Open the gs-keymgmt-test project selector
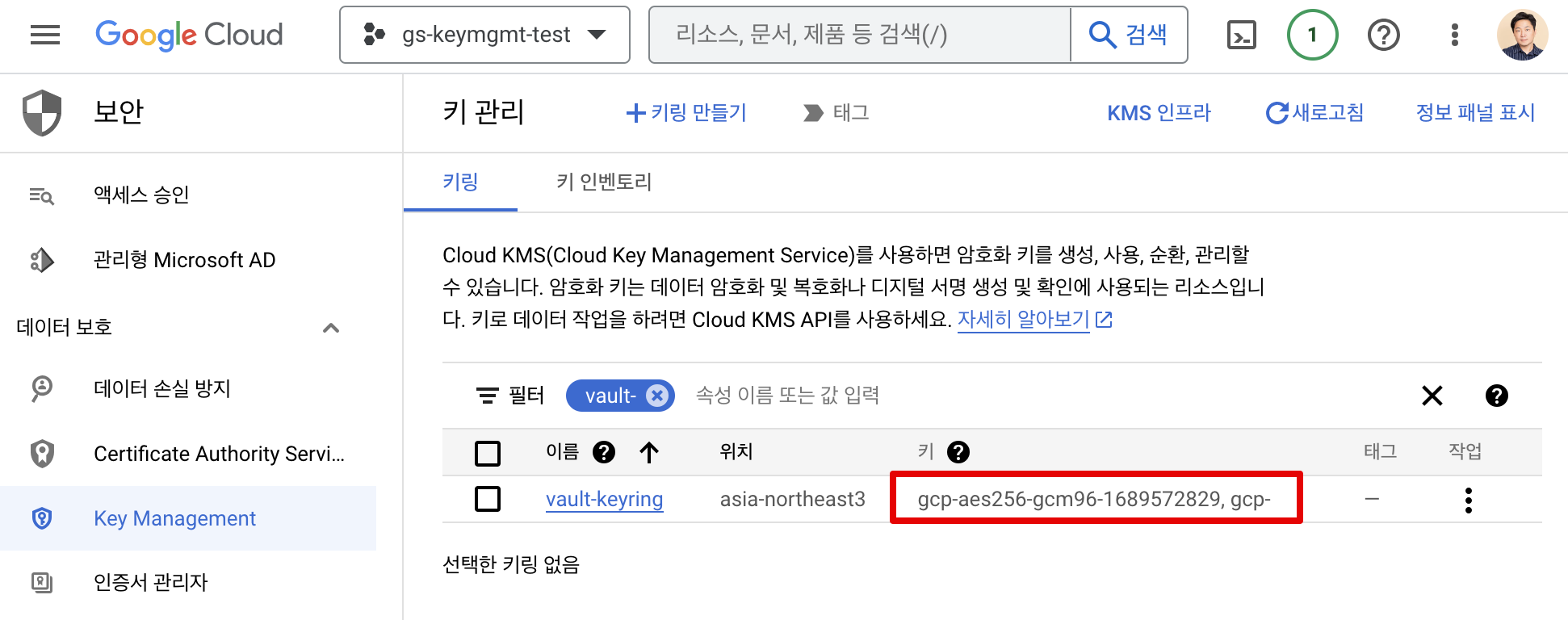Image resolution: width=1568 pixels, height=620 pixels. pos(484,35)
